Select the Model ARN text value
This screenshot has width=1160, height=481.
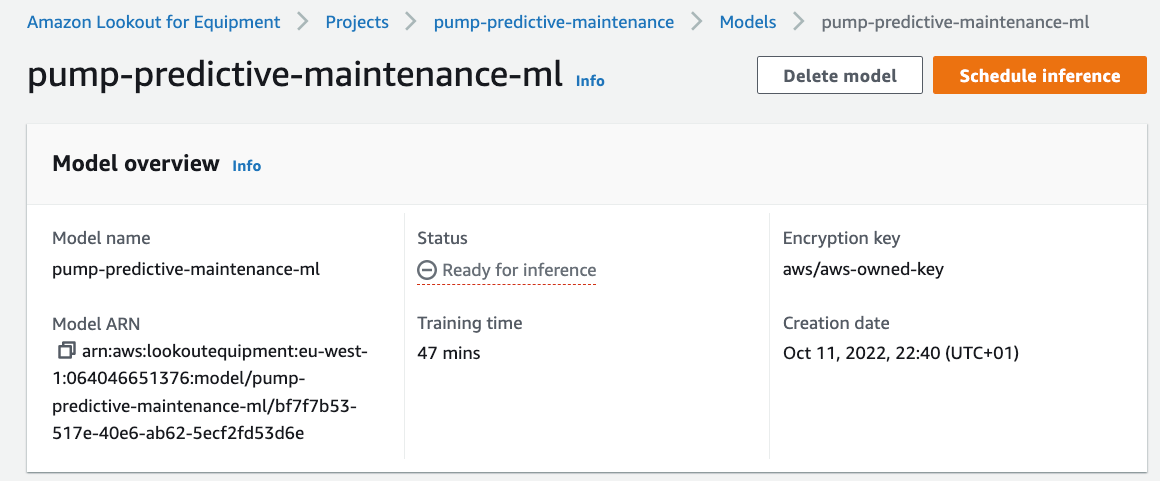coord(212,393)
